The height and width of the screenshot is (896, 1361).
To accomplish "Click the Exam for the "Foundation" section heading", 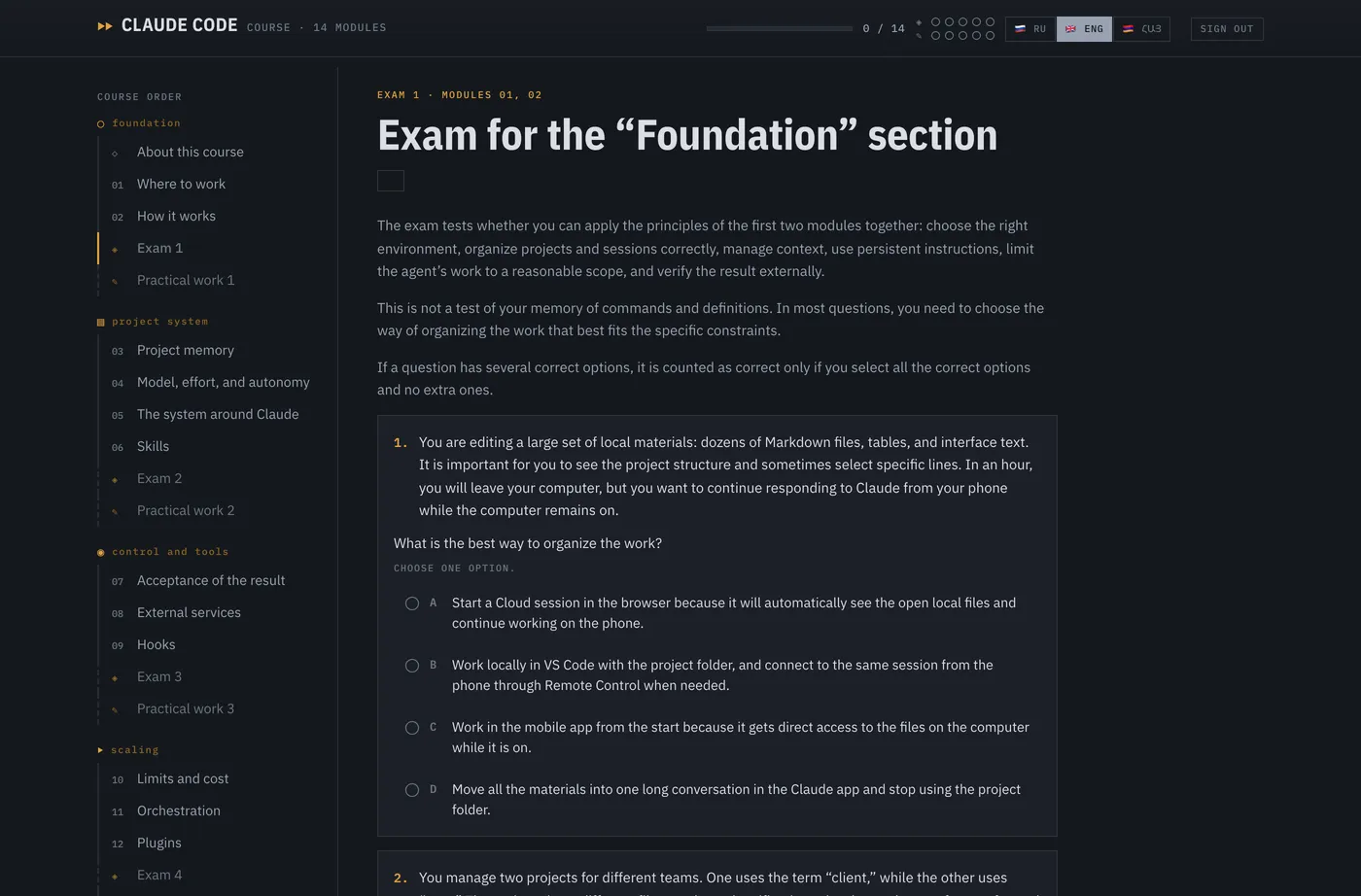I will point(687,135).
